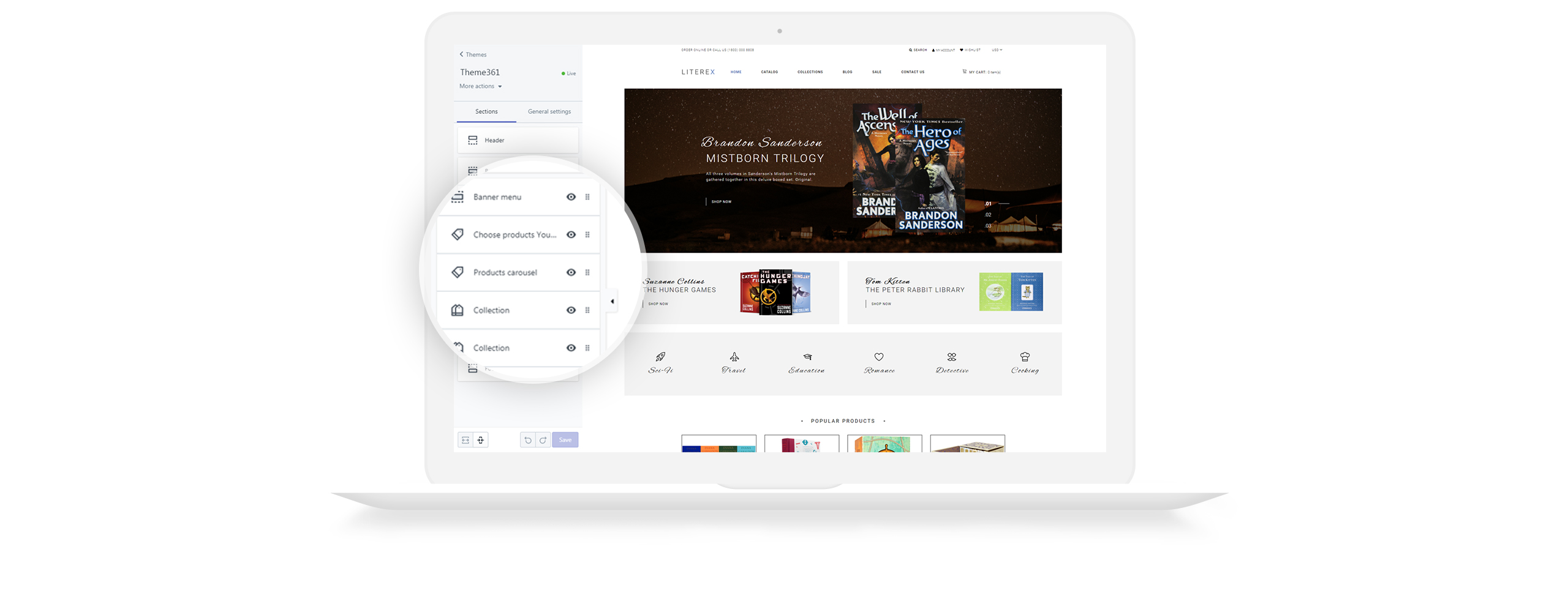This screenshot has height=612, width=1568.
Task: Open the My Cart shopping cart
Action: [x=981, y=72]
